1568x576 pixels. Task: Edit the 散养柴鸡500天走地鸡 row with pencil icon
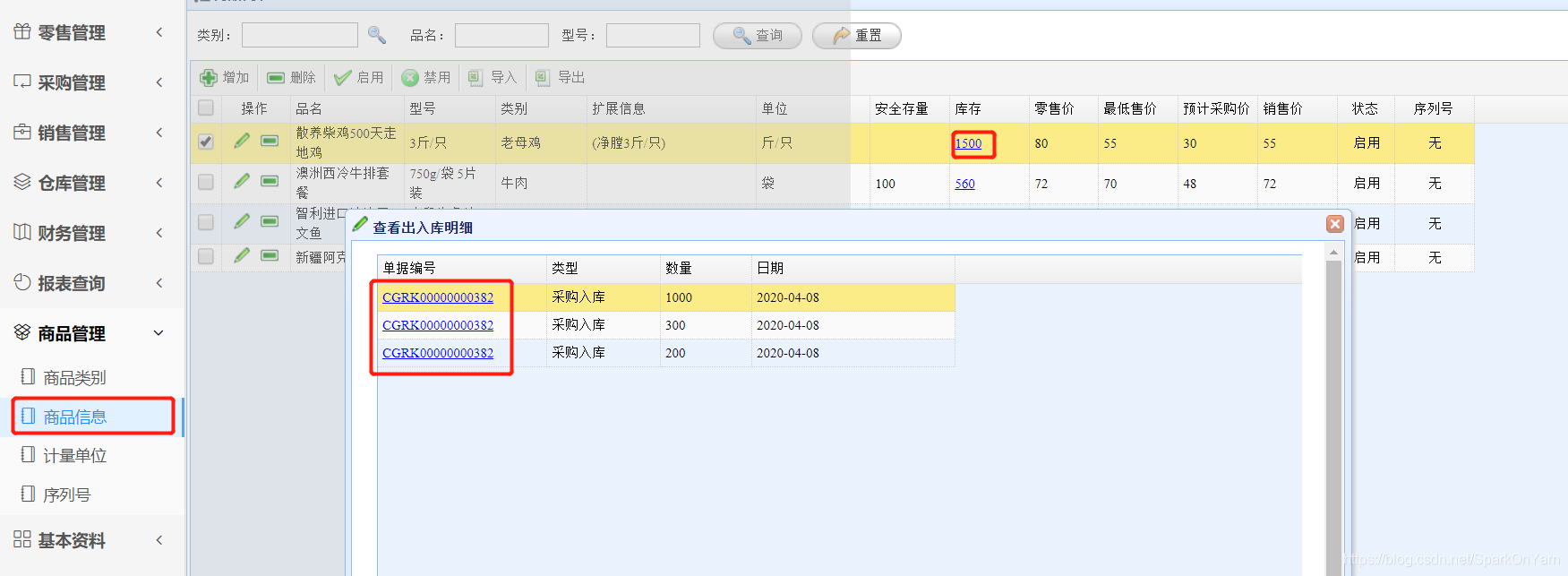coord(242,141)
